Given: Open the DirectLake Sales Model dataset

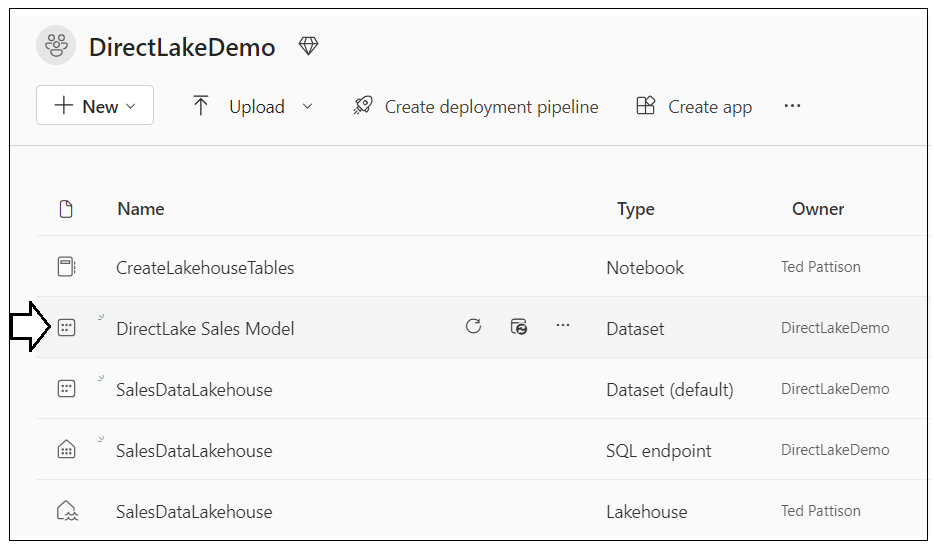Looking at the screenshot, I should (x=205, y=328).
